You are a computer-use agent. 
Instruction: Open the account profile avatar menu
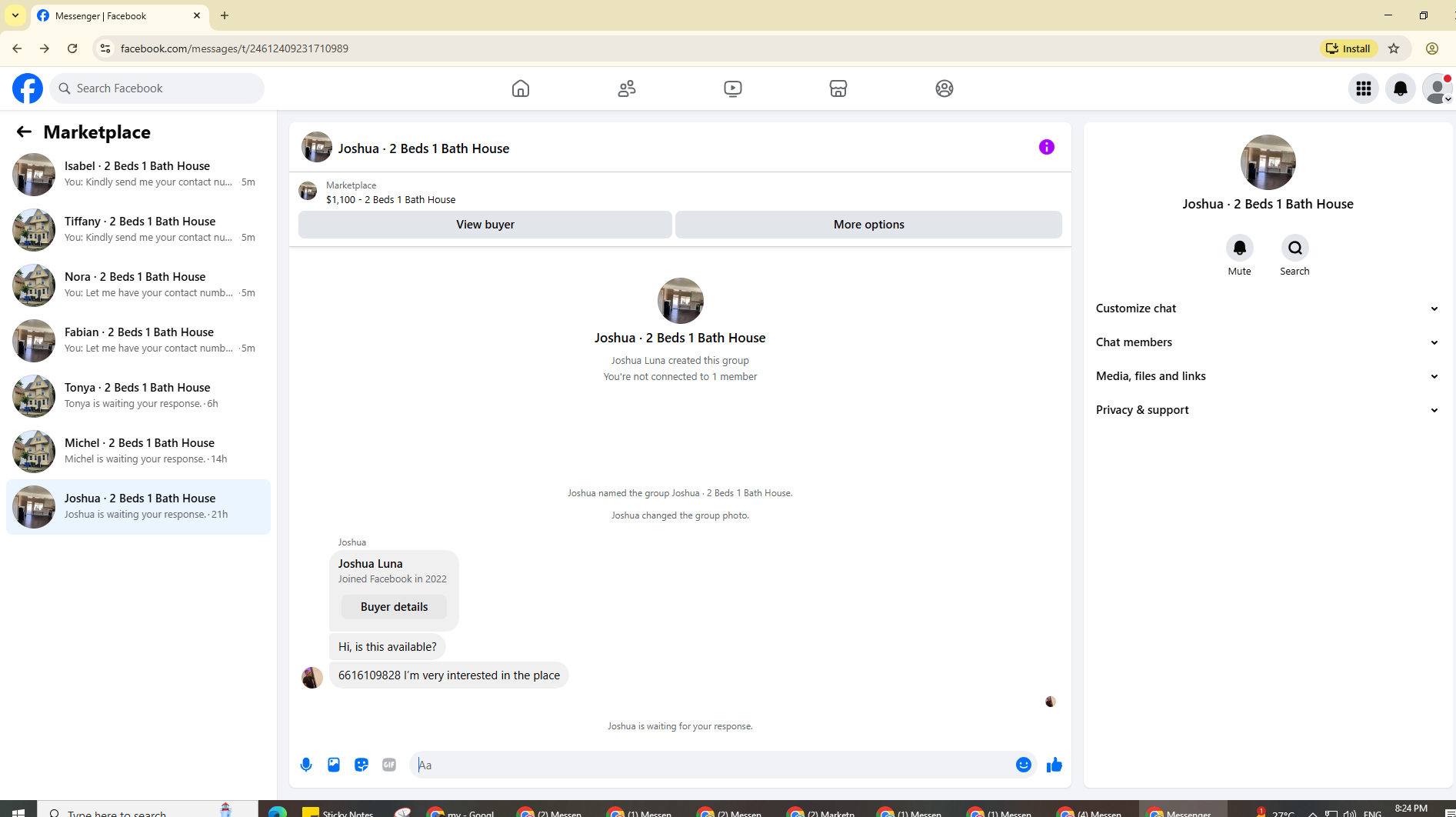pos(1438,88)
